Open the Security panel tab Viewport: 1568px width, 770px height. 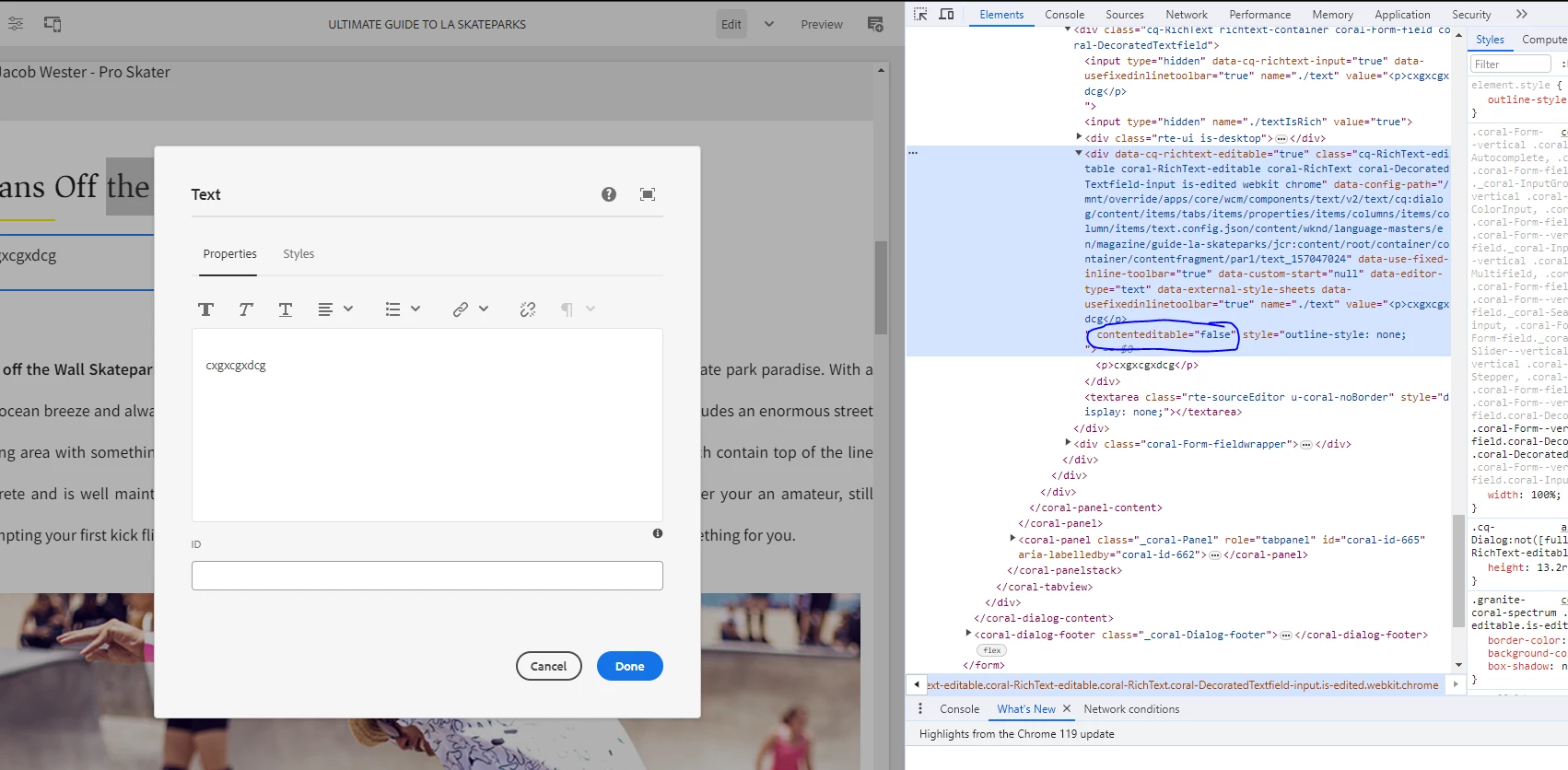click(1471, 15)
